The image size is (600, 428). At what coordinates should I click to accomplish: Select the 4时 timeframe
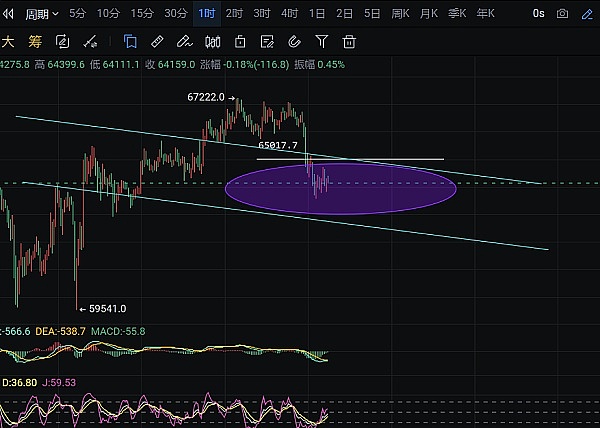(289, 14)
